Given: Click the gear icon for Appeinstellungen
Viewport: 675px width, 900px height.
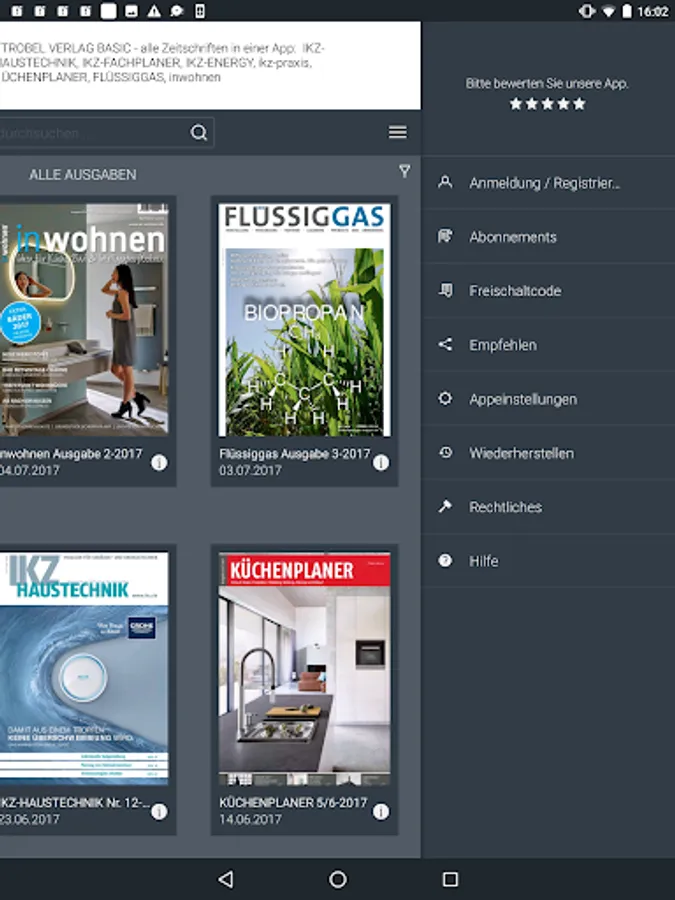Looking at the screenshot, I should pyautogui.click(x=445, y=398).
